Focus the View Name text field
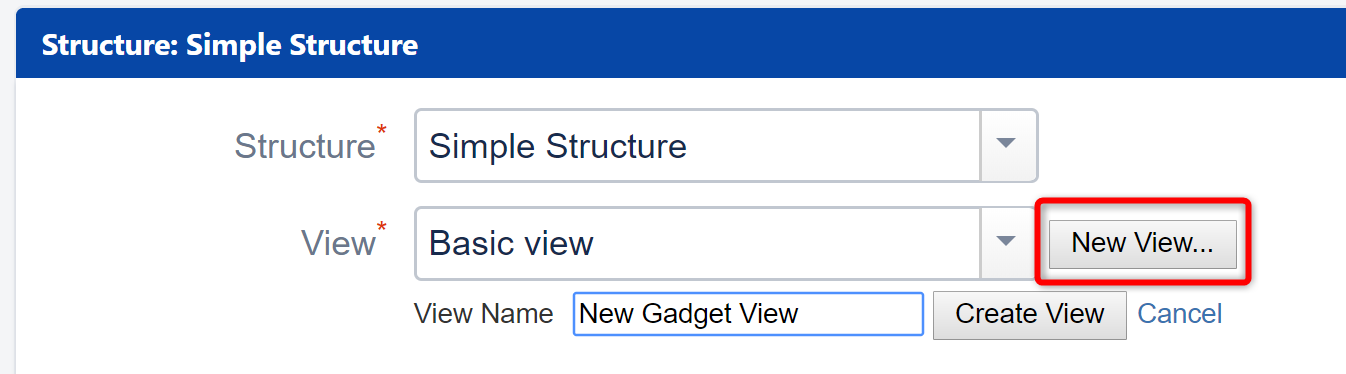Screen dimensions: 1346x374 pos(748,314)
